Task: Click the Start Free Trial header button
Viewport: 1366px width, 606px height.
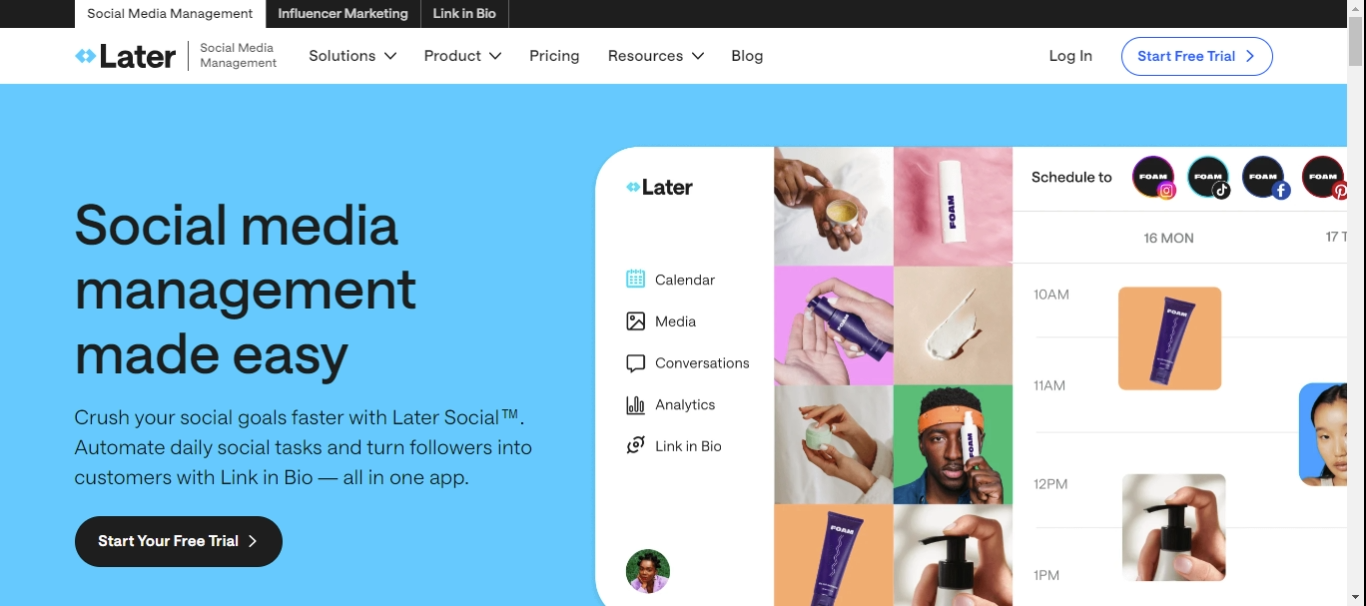Action: (x=1196, y=56)
